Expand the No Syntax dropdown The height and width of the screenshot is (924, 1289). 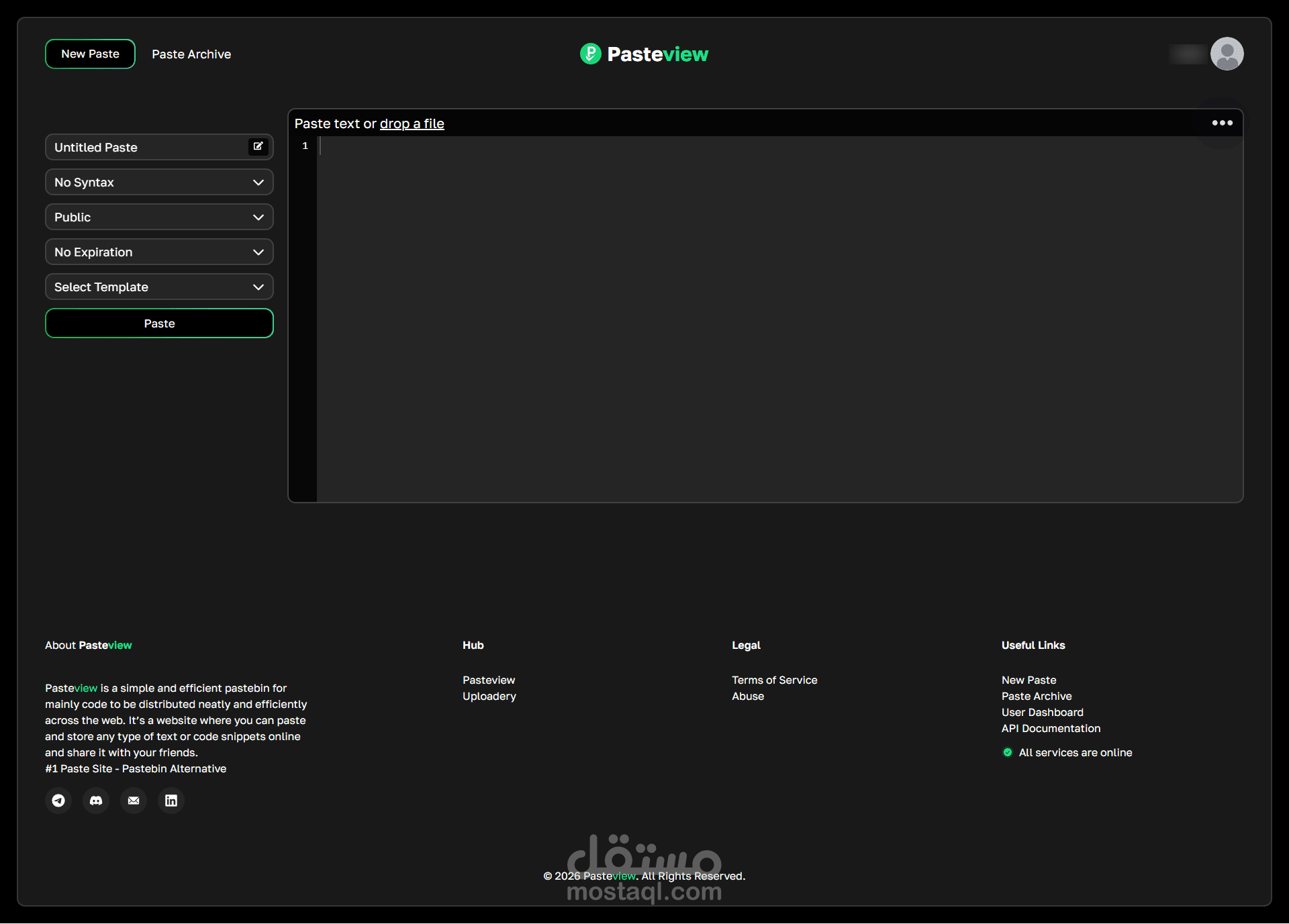click(x=159, y=182)
